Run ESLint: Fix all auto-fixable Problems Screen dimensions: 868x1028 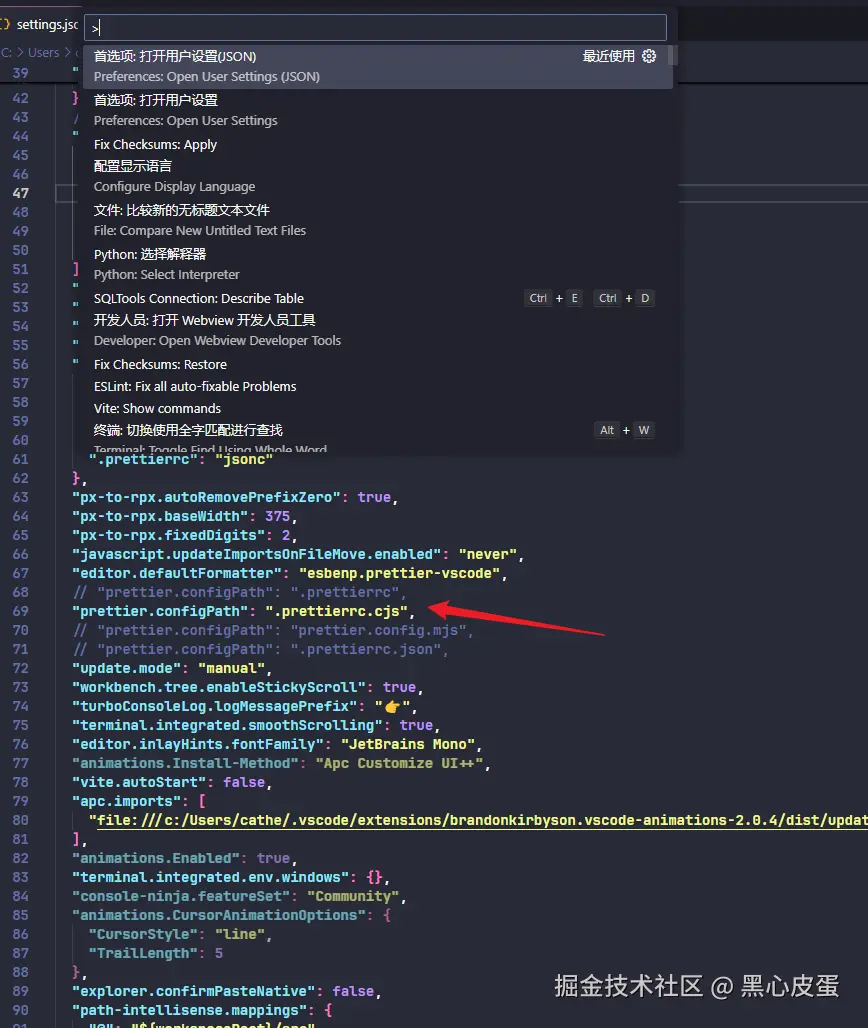378,386
